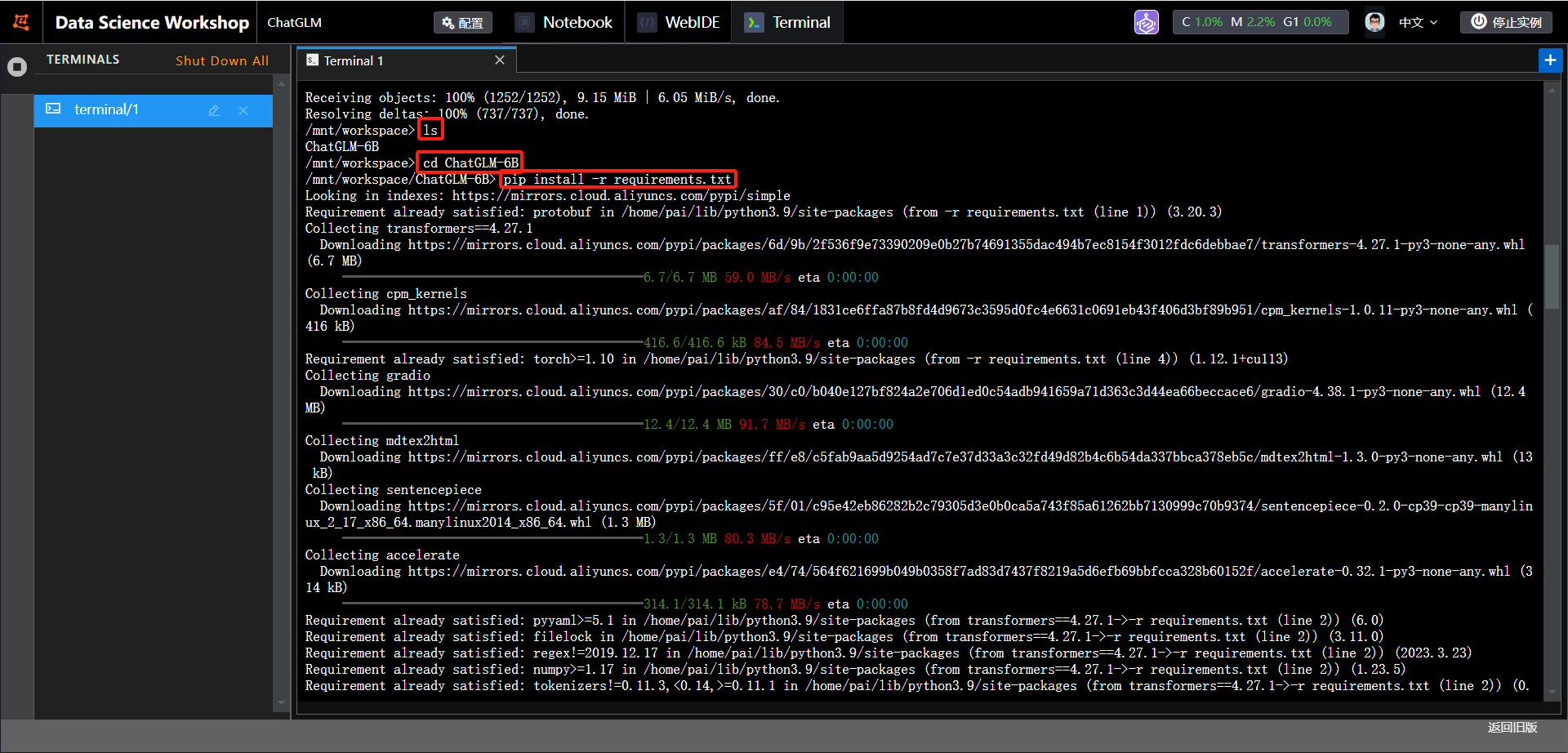Click the terminals stop icon in left sidebar
Viewport: 1568px width, 753px height.
click(17, 67)
